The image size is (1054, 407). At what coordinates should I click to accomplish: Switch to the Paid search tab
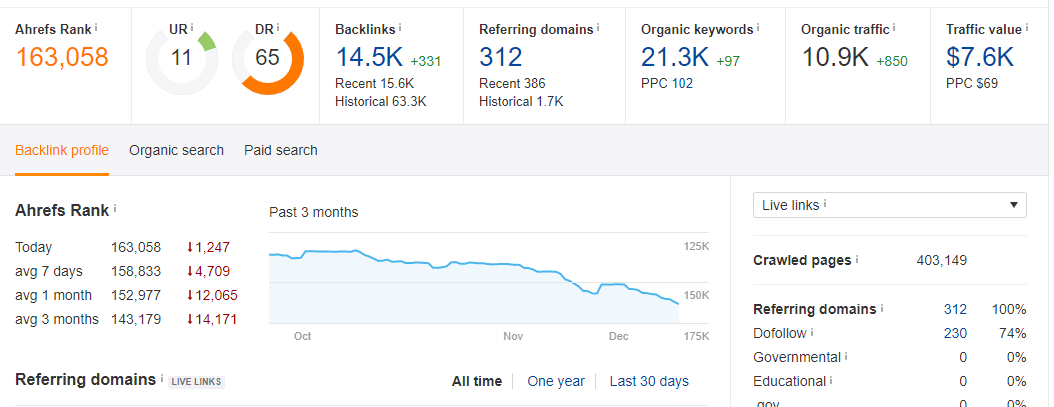click(x=280, y=150)
